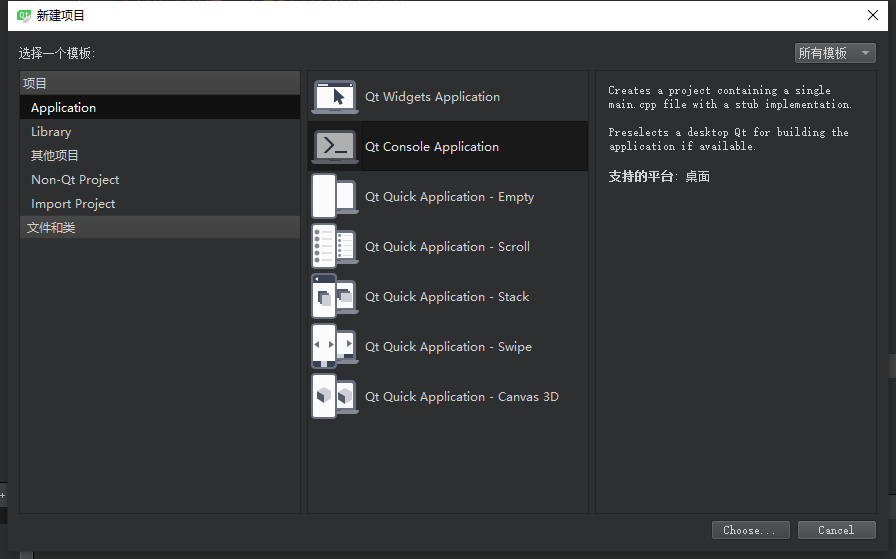
Task: Choose Qt Quick Application - Stack text
Action: (x=447, y=297)
